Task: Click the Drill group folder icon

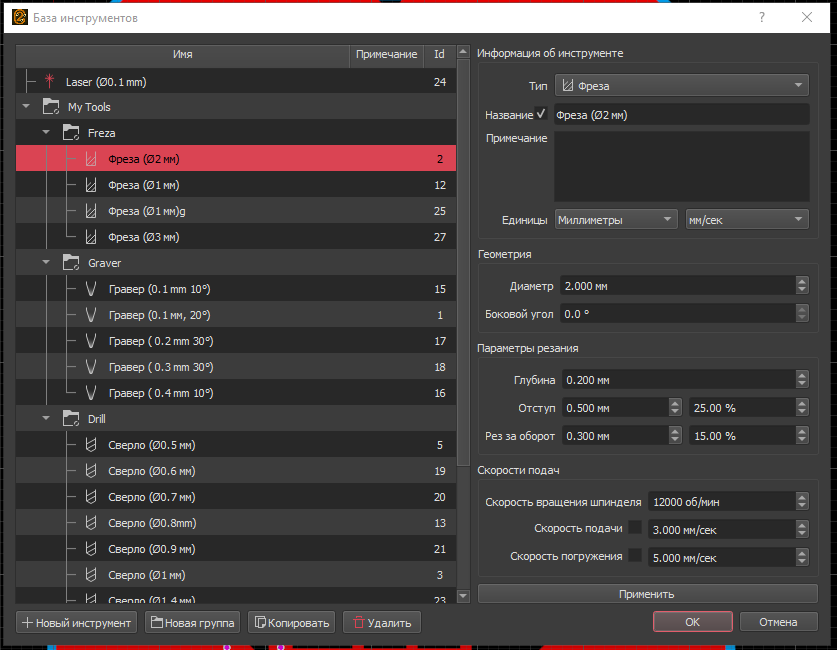Action: coord(71,418)
